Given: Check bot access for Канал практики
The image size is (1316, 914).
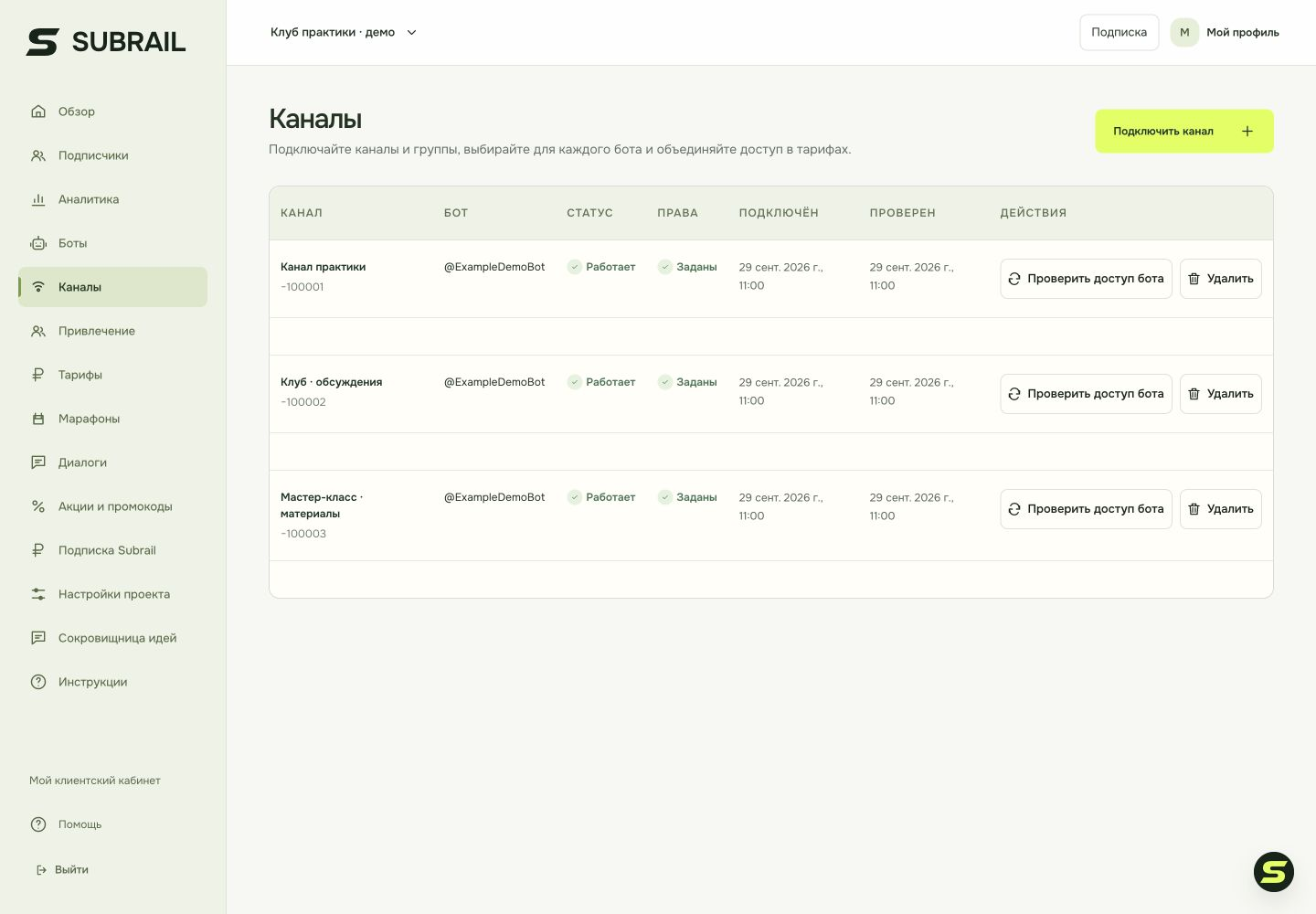Looking at the screenshot, I should [1086, 279].
